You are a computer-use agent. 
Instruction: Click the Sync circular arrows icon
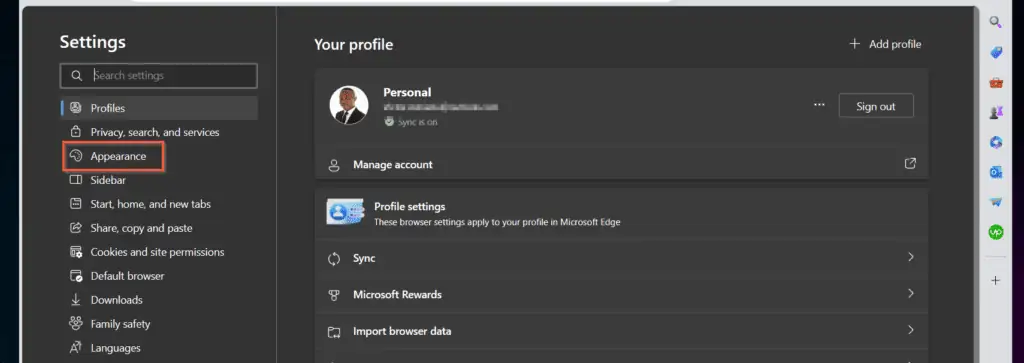pyautogui.click(x=334, y=259)
